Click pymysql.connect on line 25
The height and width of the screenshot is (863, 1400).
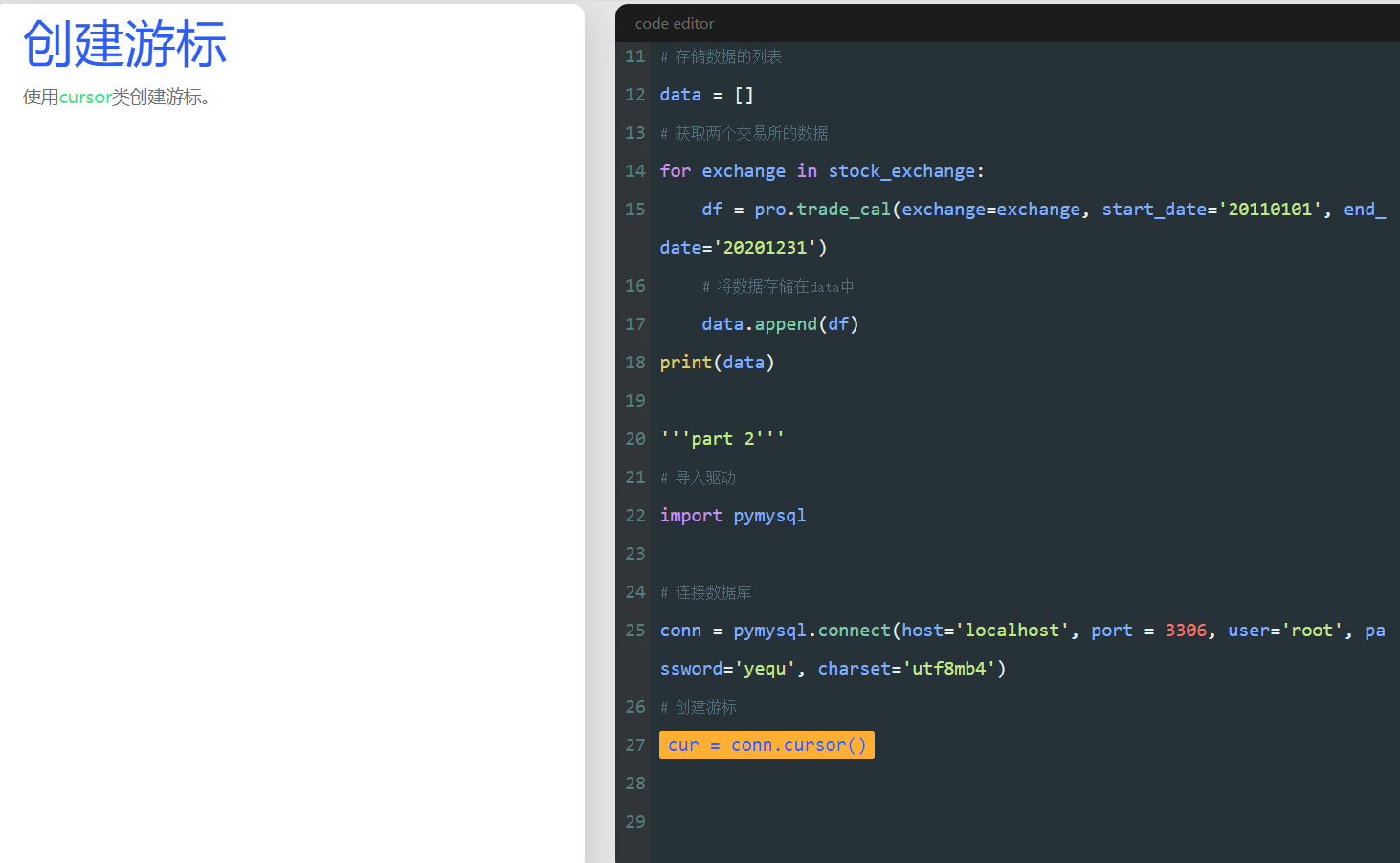[x=811, y=631]
